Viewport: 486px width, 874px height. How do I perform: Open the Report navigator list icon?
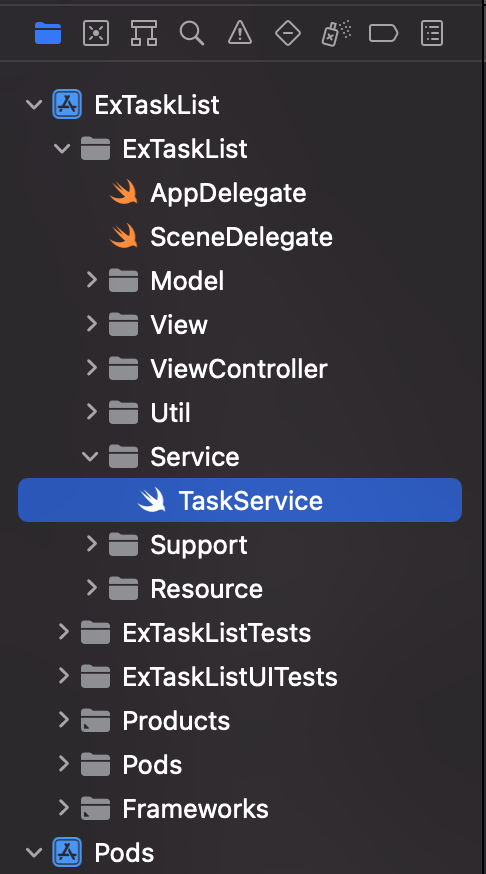[432, 33]
